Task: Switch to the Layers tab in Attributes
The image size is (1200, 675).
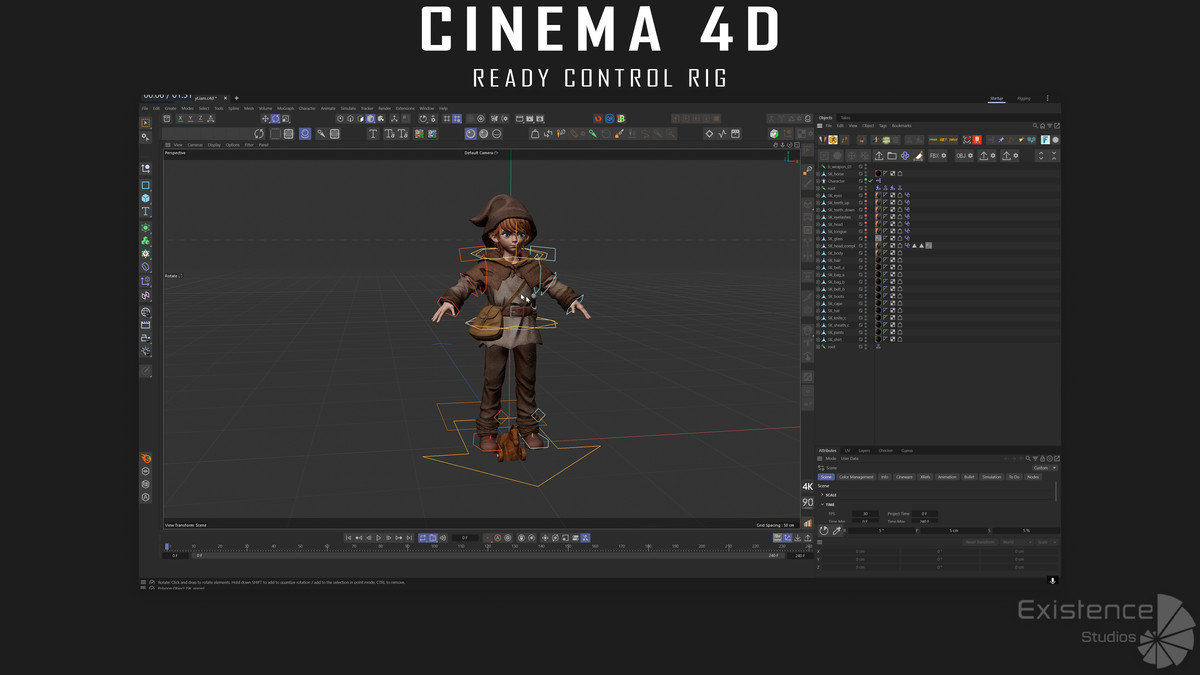Action: [x=864, y=451]
